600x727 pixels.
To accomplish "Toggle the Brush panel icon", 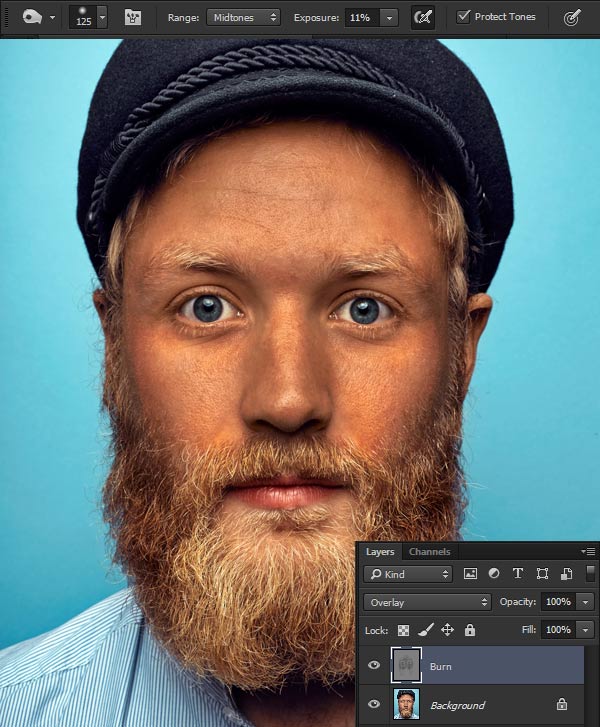I will click(133, 18).
